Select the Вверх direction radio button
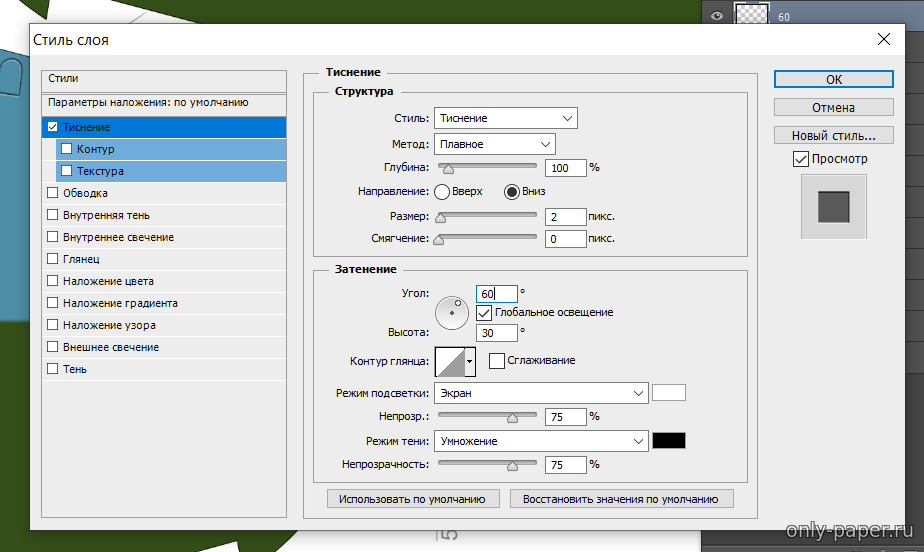 (x=442, y=192)
